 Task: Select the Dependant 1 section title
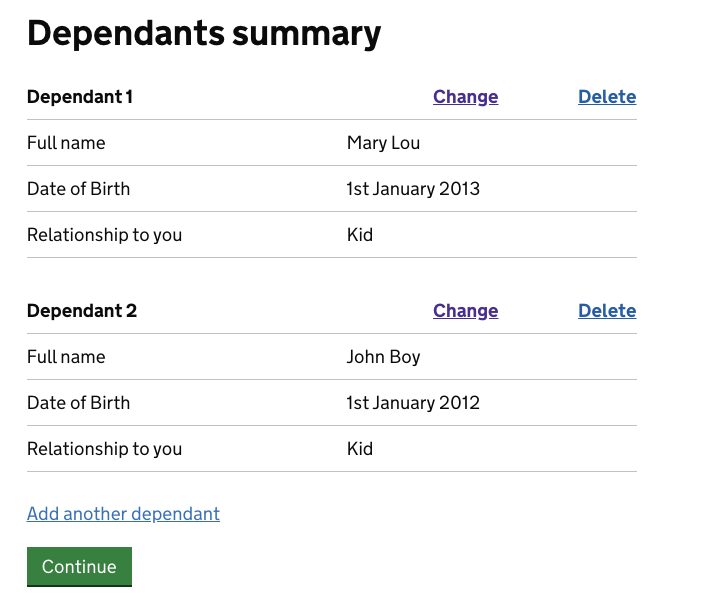[80, 97]
